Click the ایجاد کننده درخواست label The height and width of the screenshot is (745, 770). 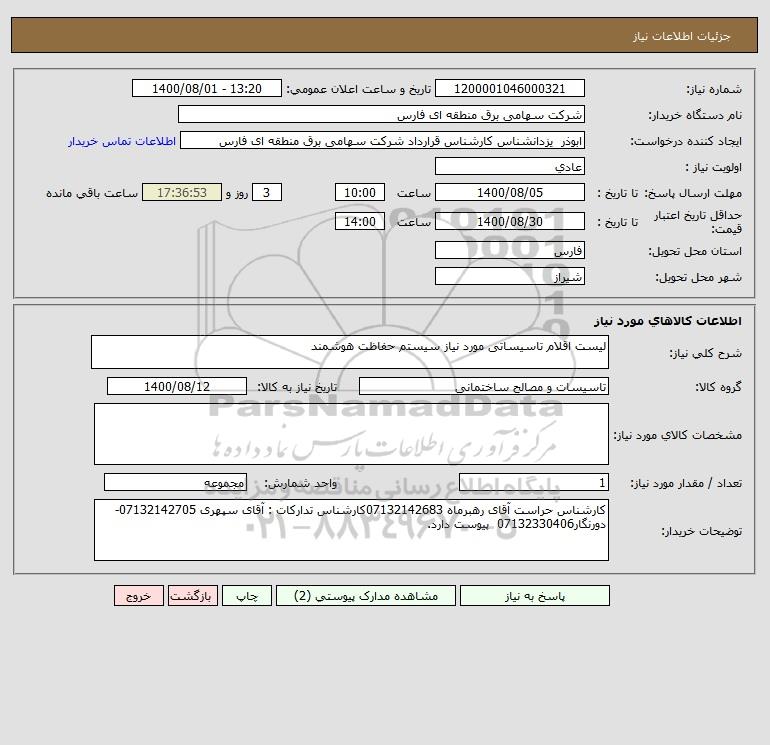pos(686,141)
